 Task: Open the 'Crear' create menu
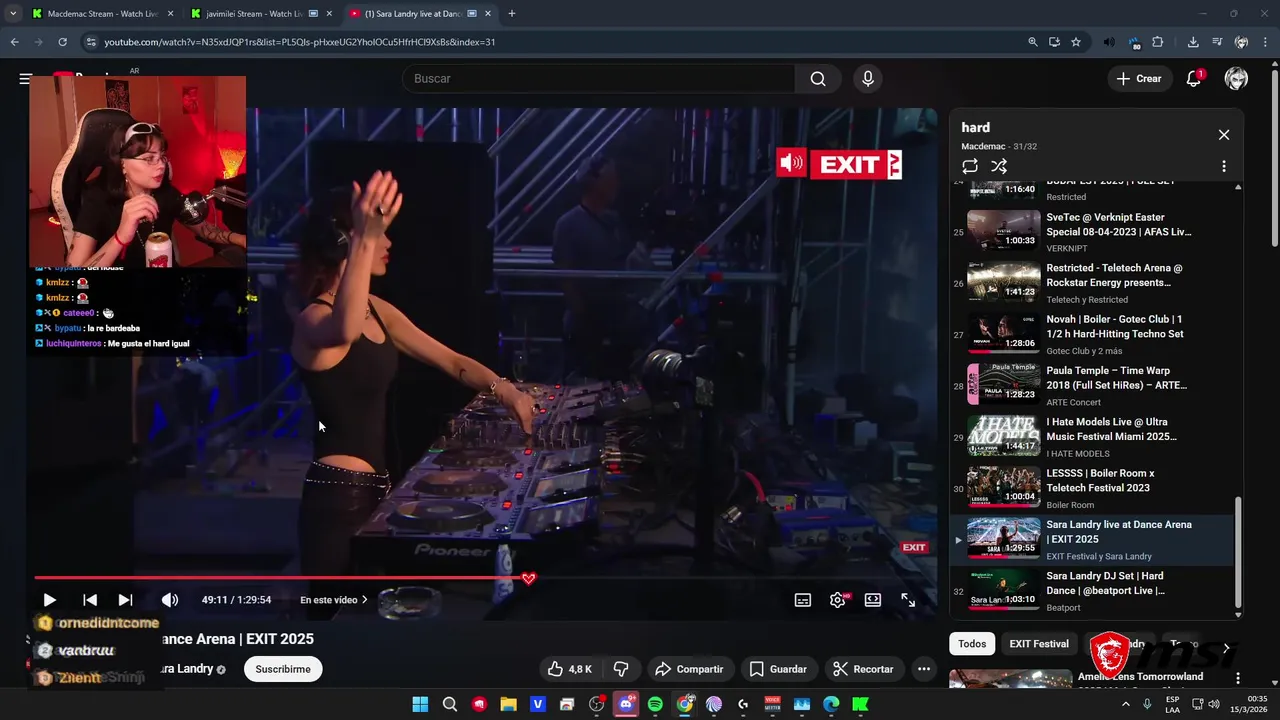tap(1139, 79)
